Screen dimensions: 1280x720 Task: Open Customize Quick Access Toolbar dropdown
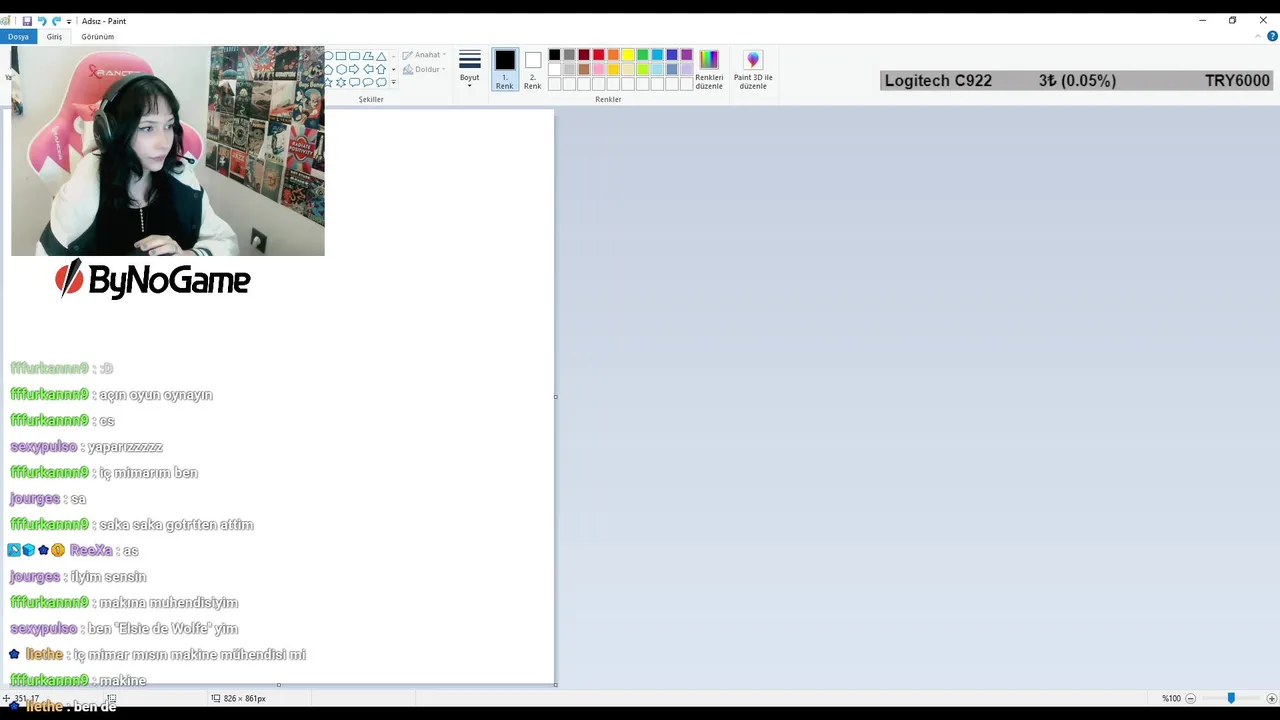pyautogui.click(x=68, y=21)
